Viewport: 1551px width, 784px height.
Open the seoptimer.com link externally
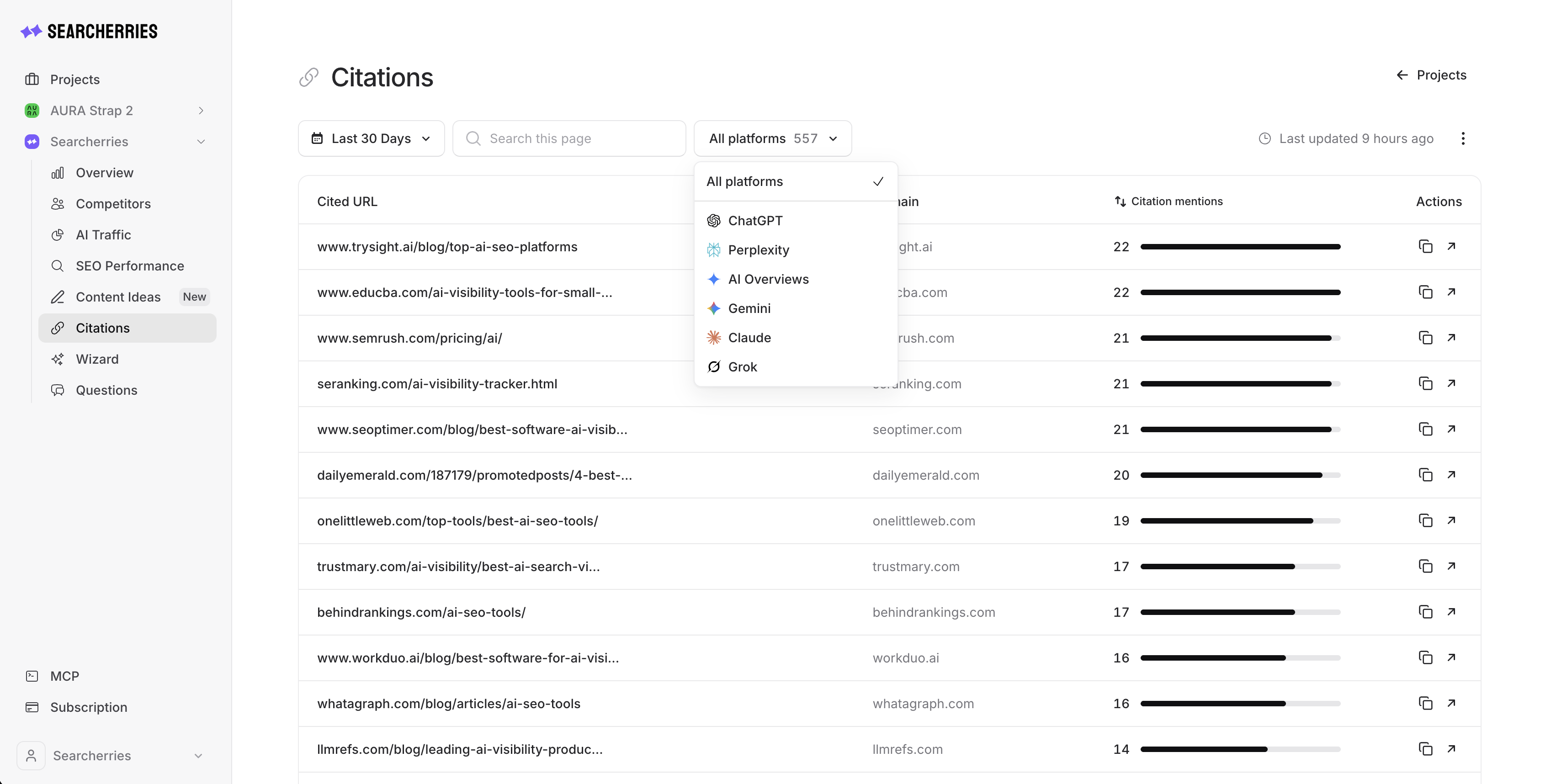[1452, 429]
